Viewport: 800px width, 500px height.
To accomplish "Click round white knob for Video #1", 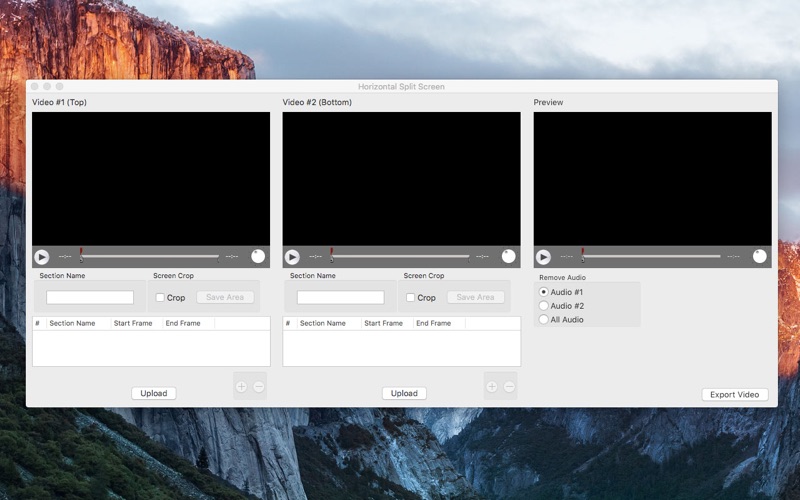I will click(258, 256).
